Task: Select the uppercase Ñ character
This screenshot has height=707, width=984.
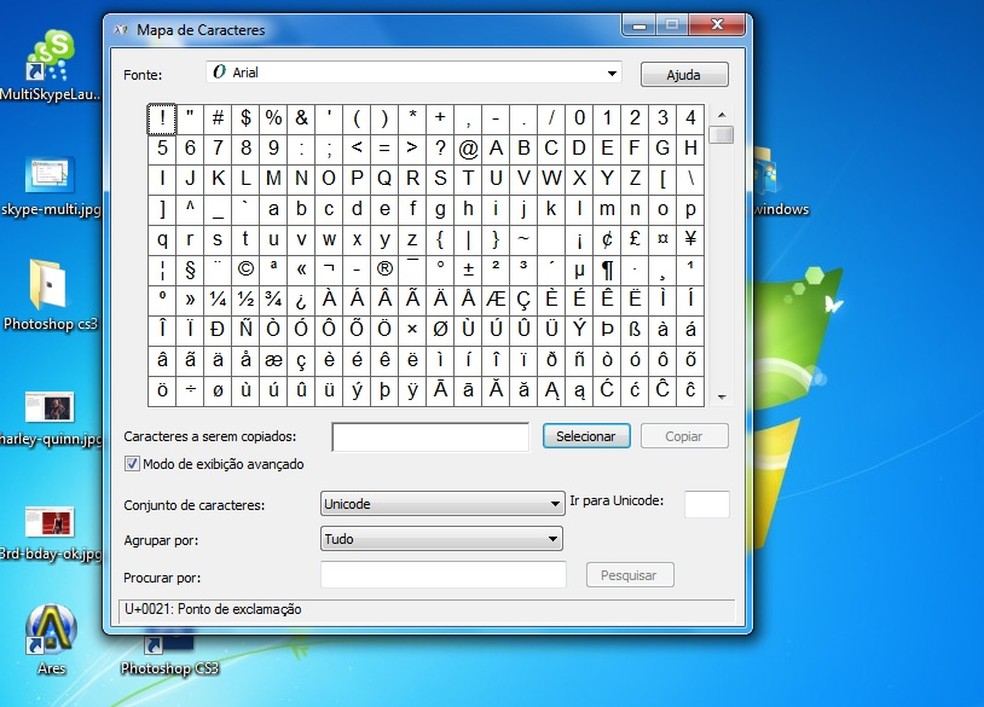Action: [245, 330]
